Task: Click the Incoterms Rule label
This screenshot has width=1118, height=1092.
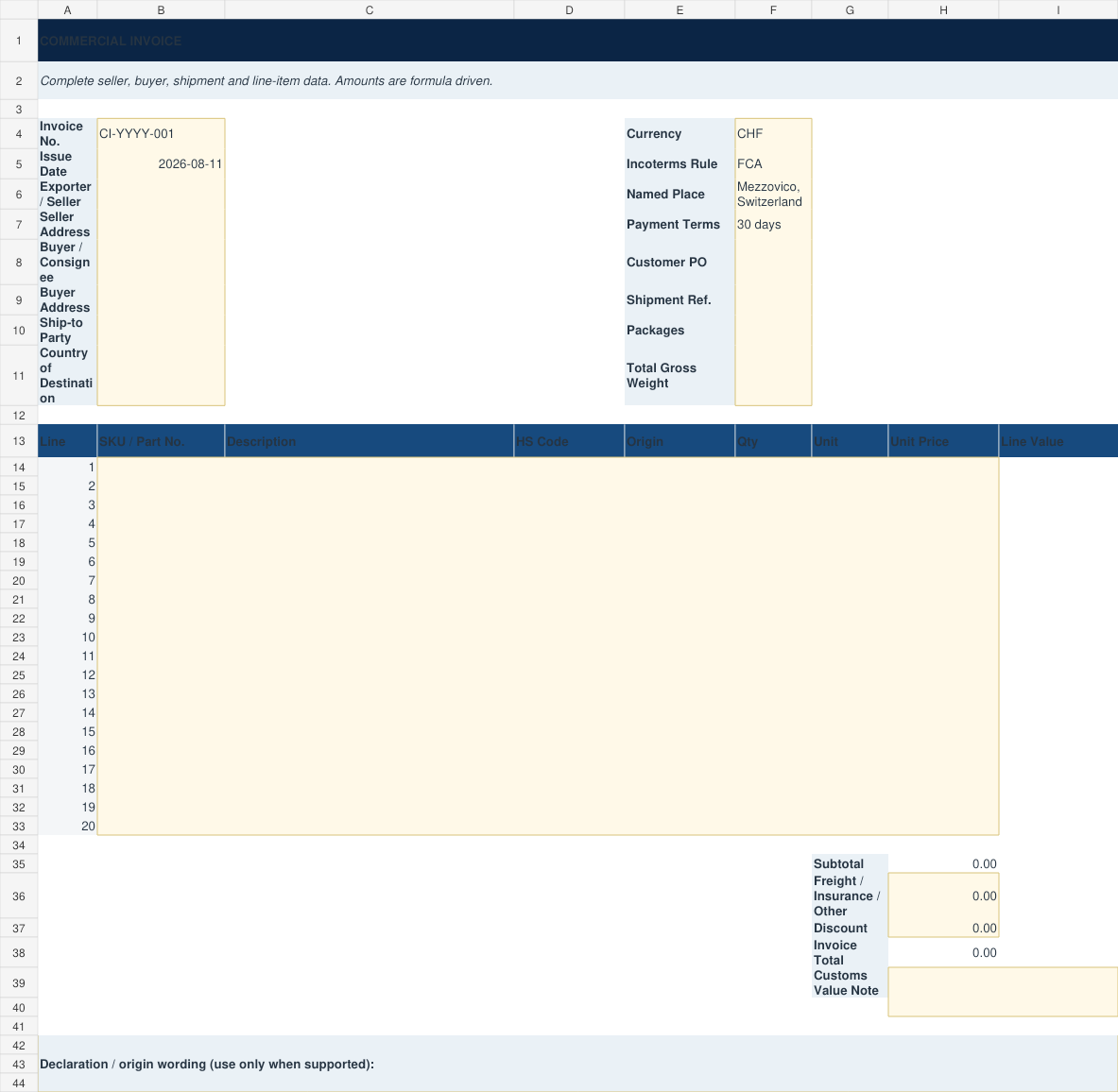Action: click(679, 164)
